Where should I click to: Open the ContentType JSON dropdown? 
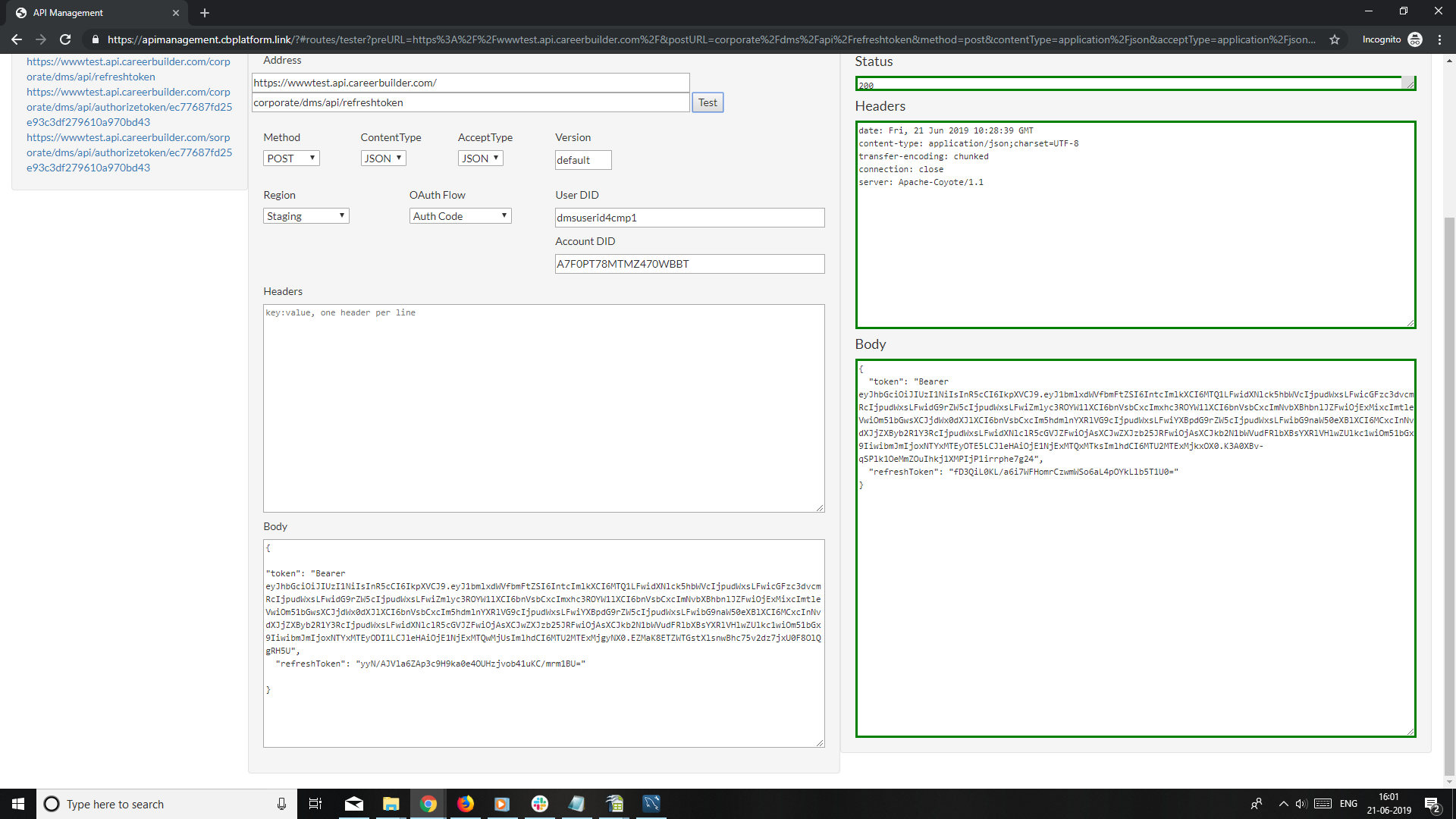(x=383, y=158)
